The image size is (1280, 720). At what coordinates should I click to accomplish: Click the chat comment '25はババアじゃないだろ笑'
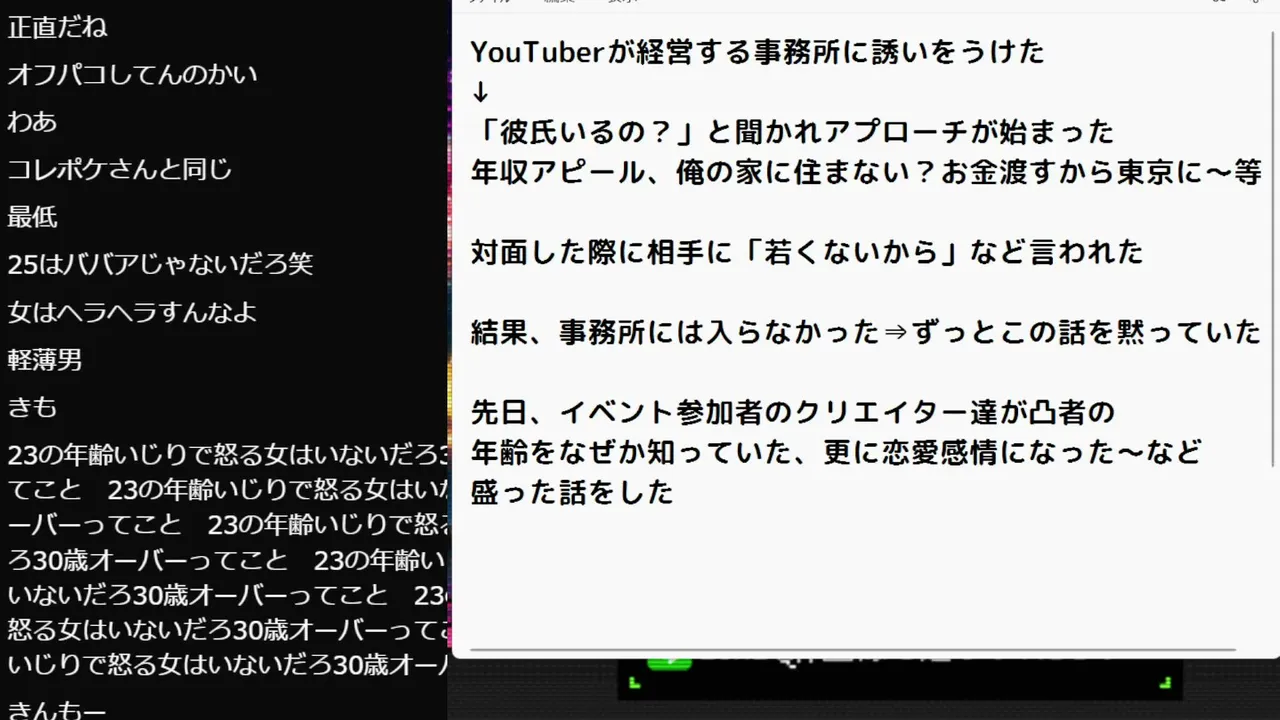tap(160, 264)
